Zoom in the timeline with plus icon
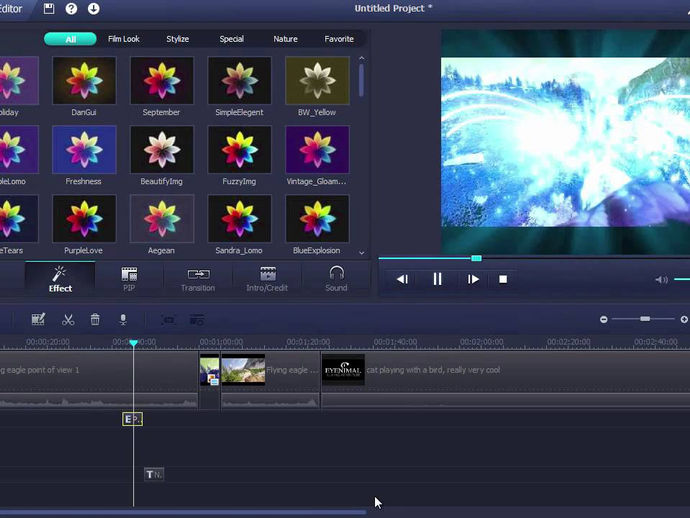The width and height of the screenshot is (690, 518). pyautogui.click(x=684, y=319)
